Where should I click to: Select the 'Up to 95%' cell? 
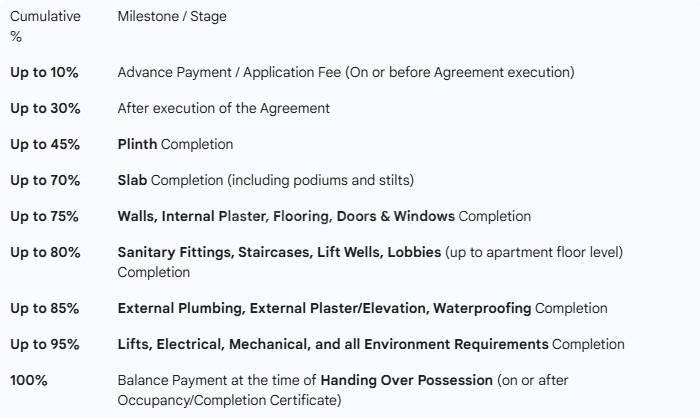point(45,344)
